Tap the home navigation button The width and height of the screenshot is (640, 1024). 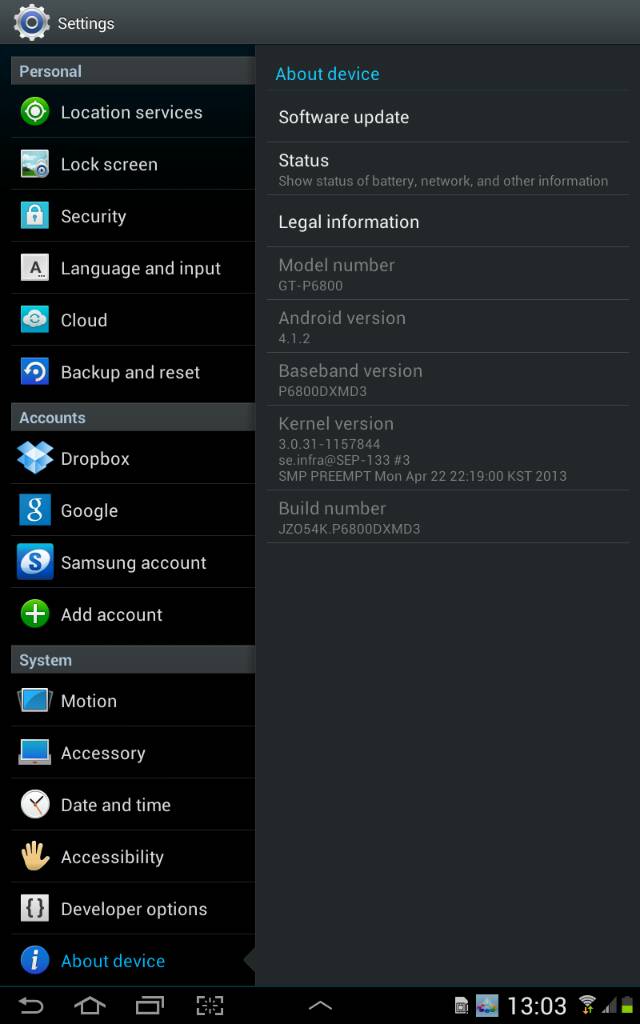pos(89,1005)
